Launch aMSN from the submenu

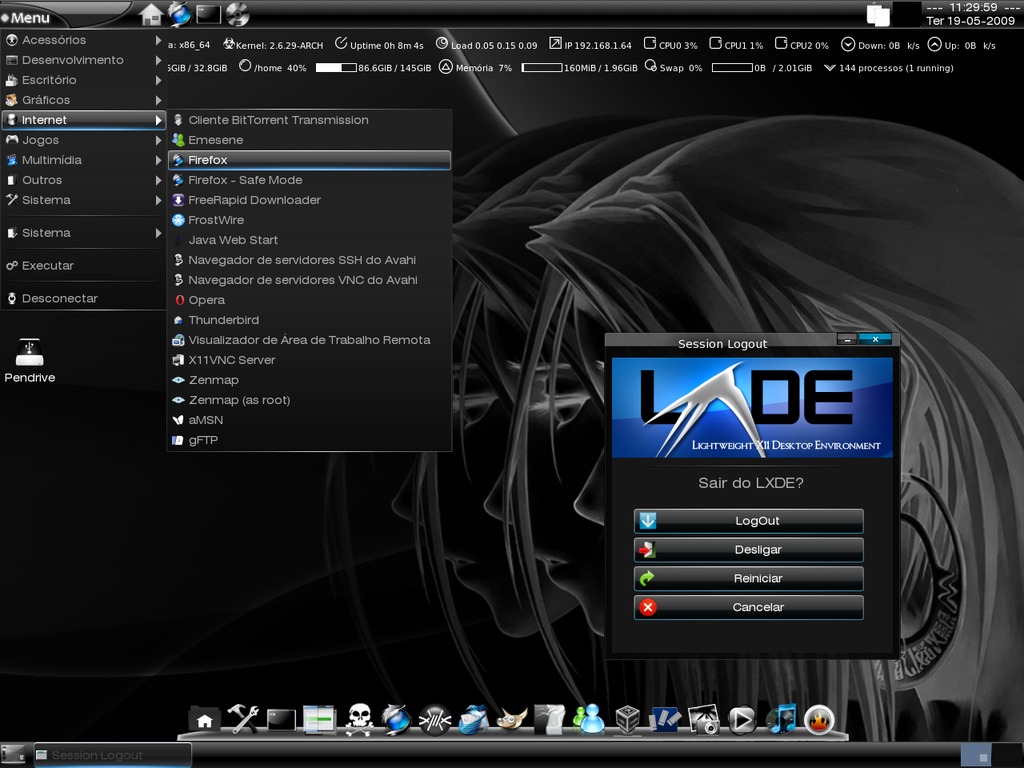tap(310, 420)
